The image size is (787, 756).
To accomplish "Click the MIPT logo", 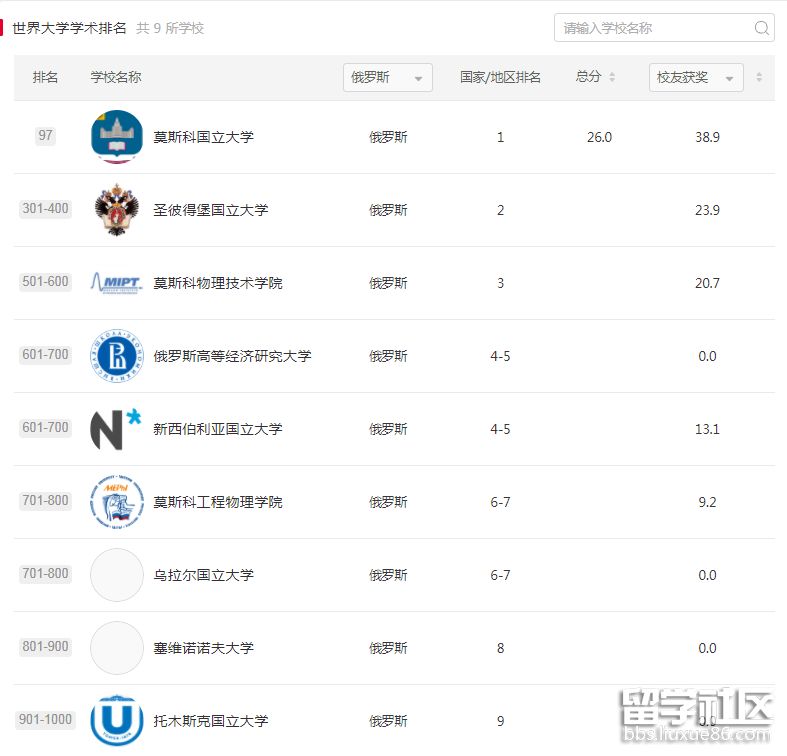I will click(116, 283).
